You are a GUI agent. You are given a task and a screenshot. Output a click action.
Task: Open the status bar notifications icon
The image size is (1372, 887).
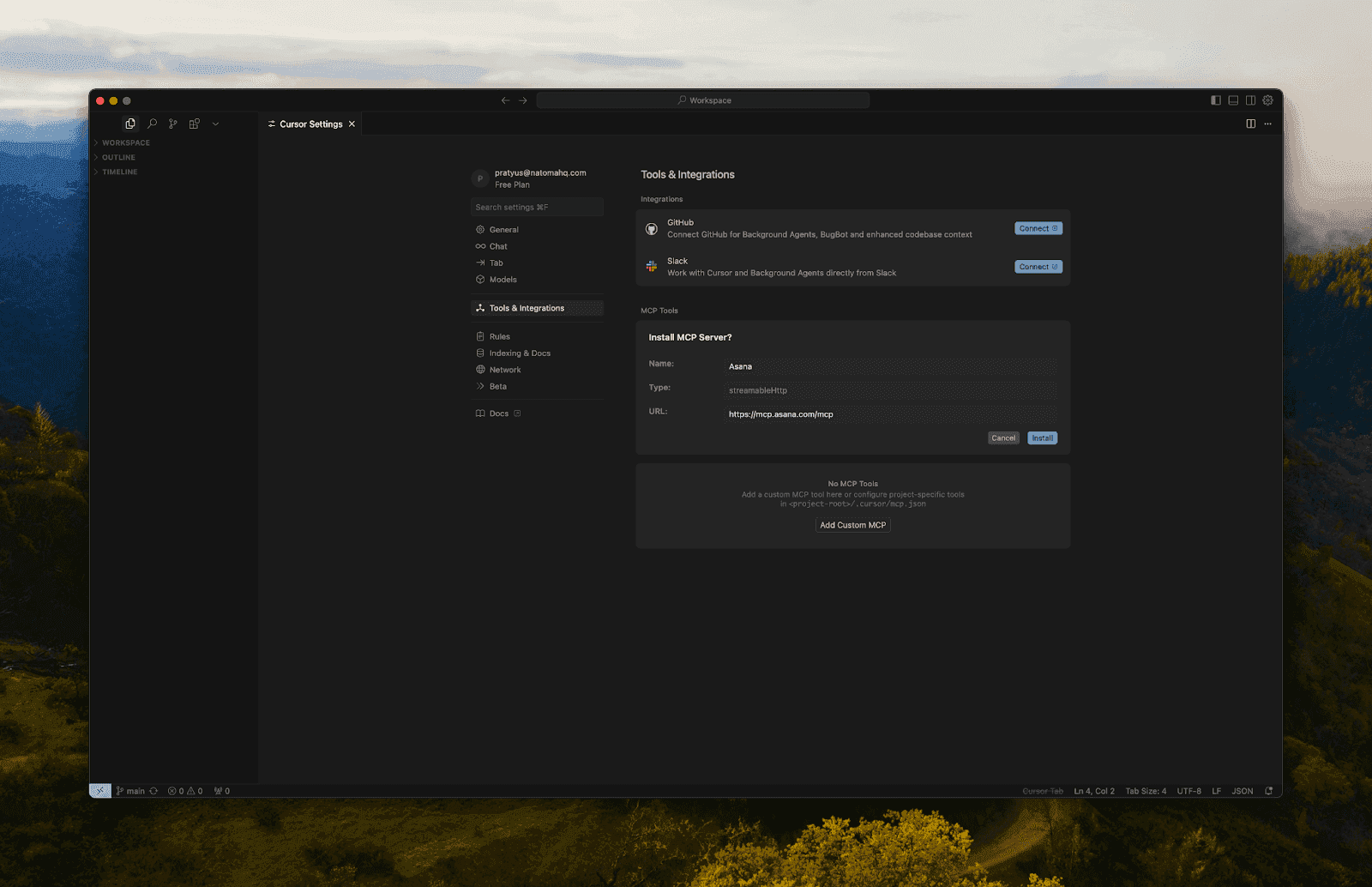1269,791
